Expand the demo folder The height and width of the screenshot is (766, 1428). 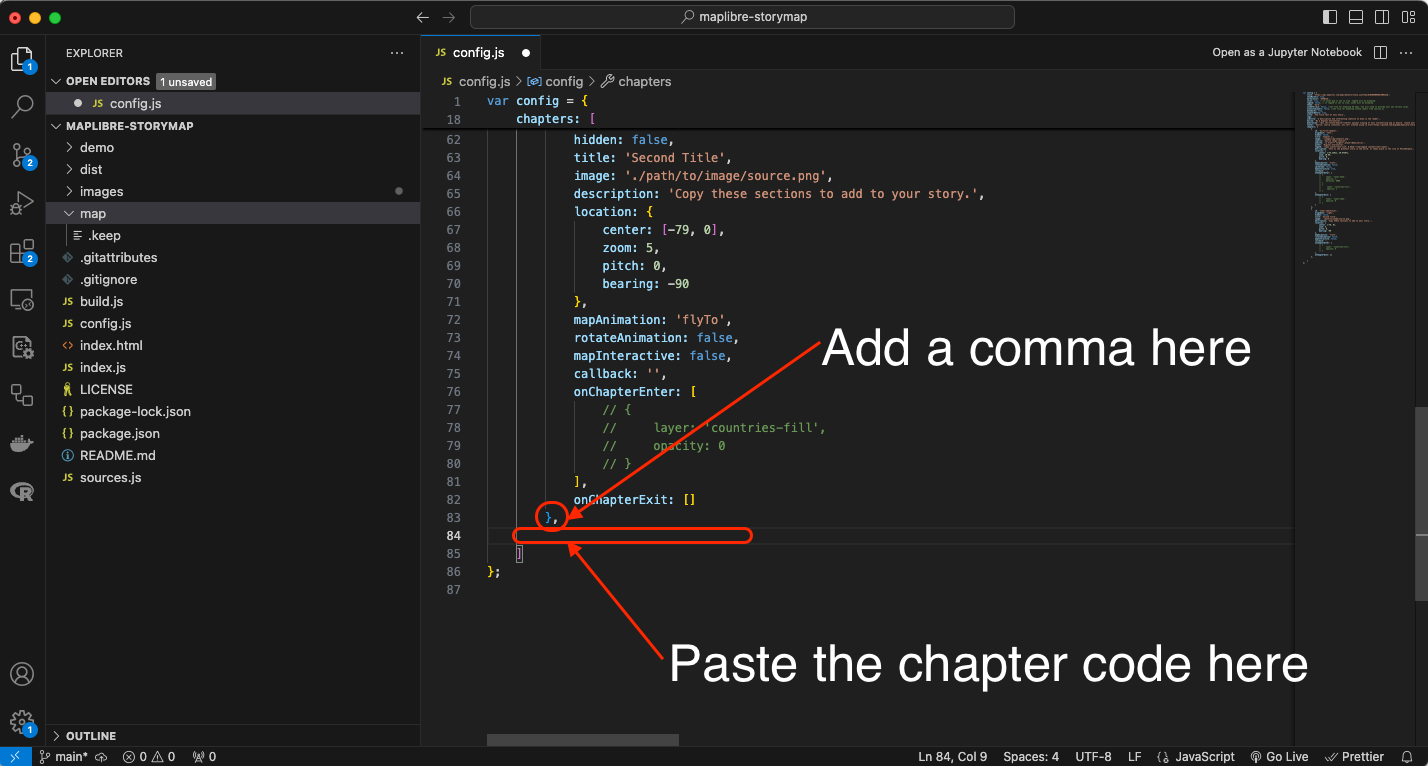[97, 147]
